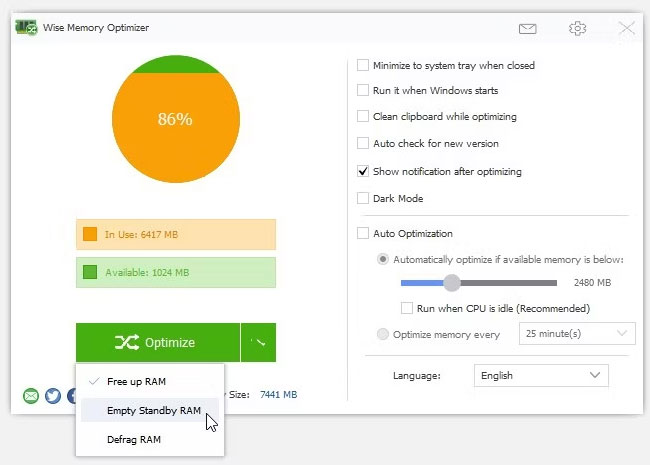
Task: Tick Clean clipboard while optimizing
Action: pos(363,116)
